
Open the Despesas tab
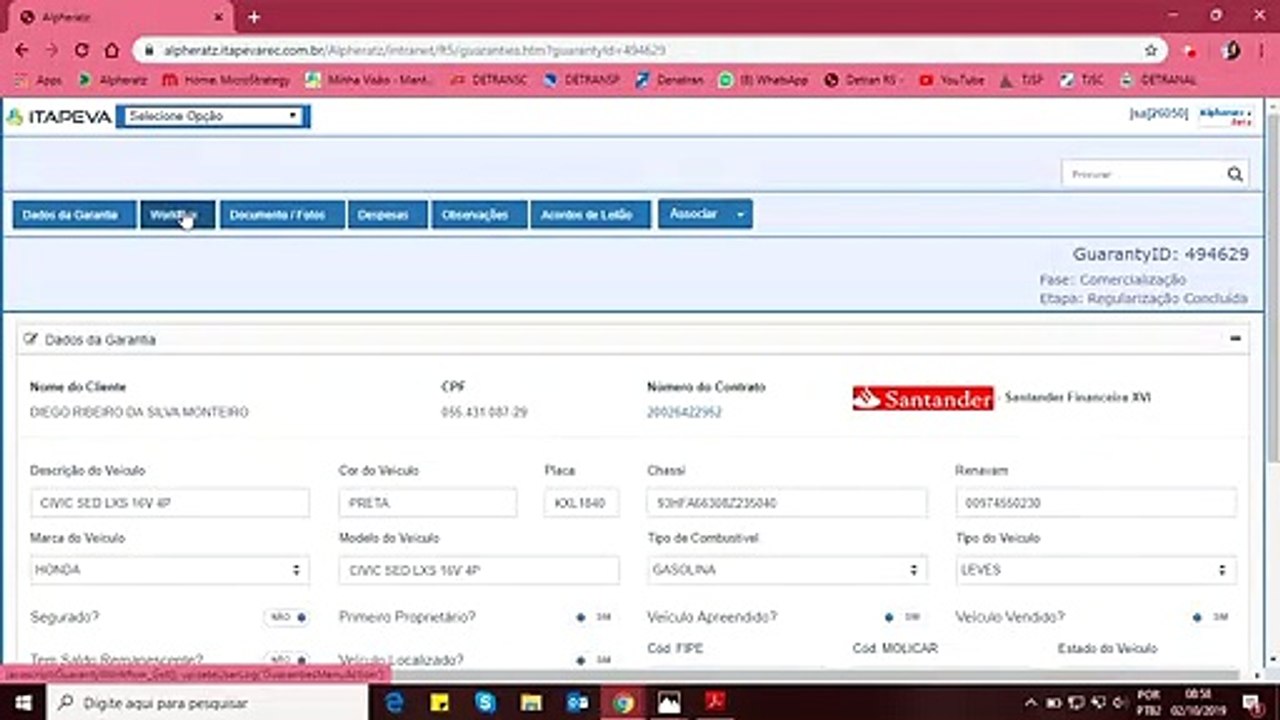(x=387, y=215)
